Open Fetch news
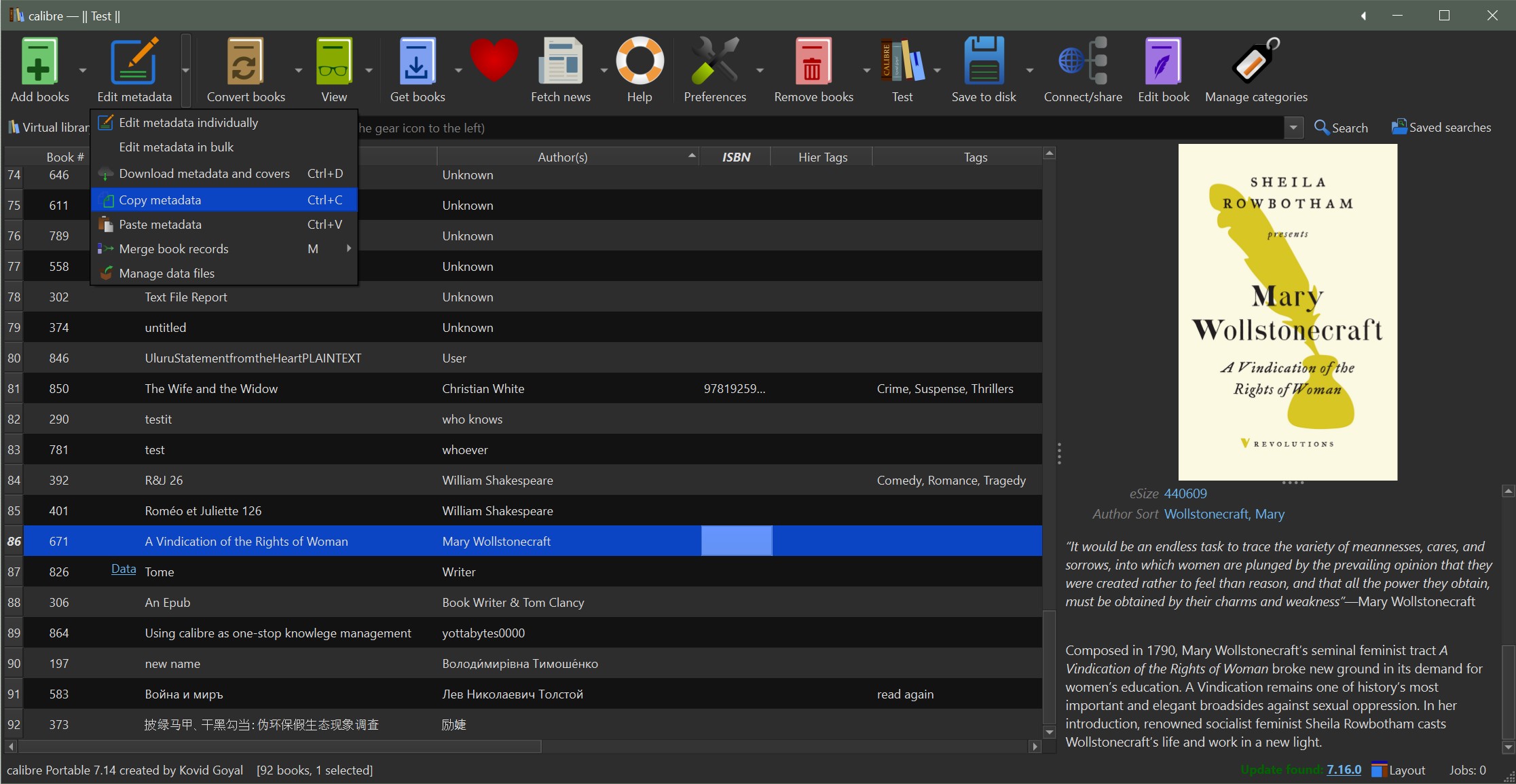This screenshot has width=1516, height=784. tap(560, 62)
